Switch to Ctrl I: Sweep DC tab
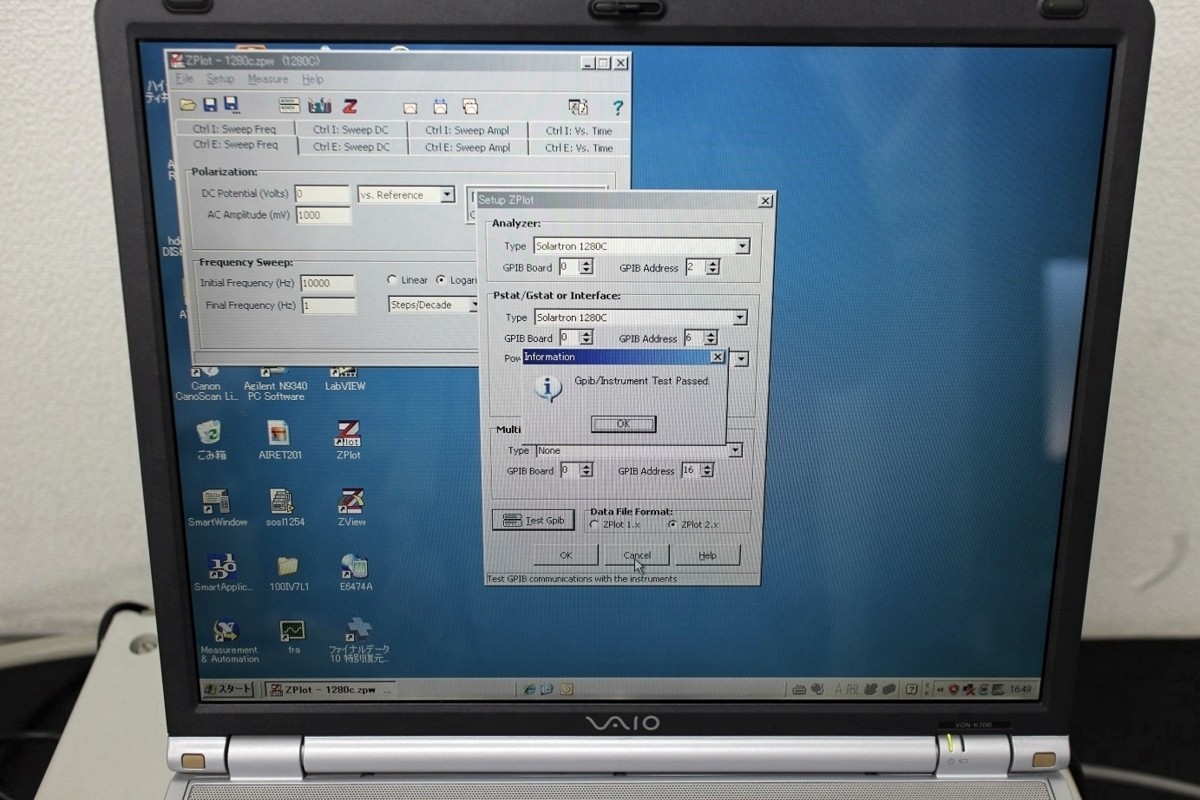The image size is (1200, 800). [x=350, y=130]
